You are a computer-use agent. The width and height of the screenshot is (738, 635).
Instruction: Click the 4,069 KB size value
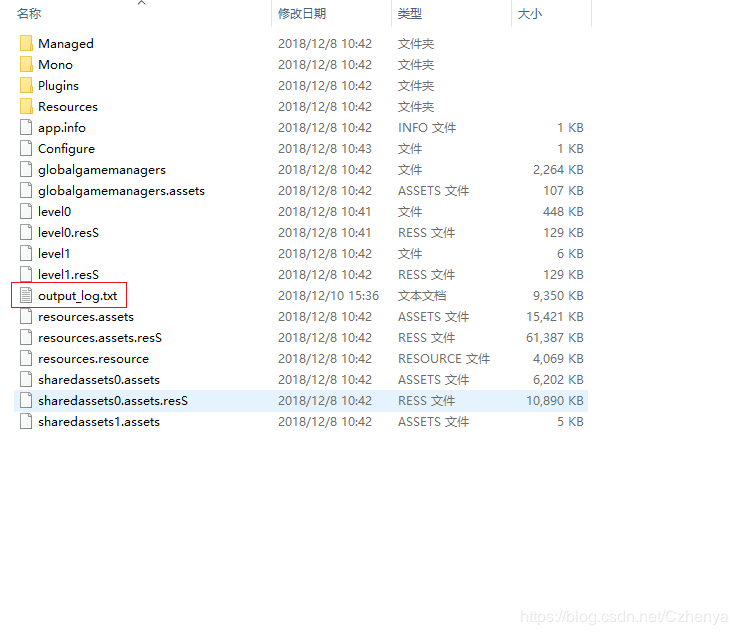[558, 359]
